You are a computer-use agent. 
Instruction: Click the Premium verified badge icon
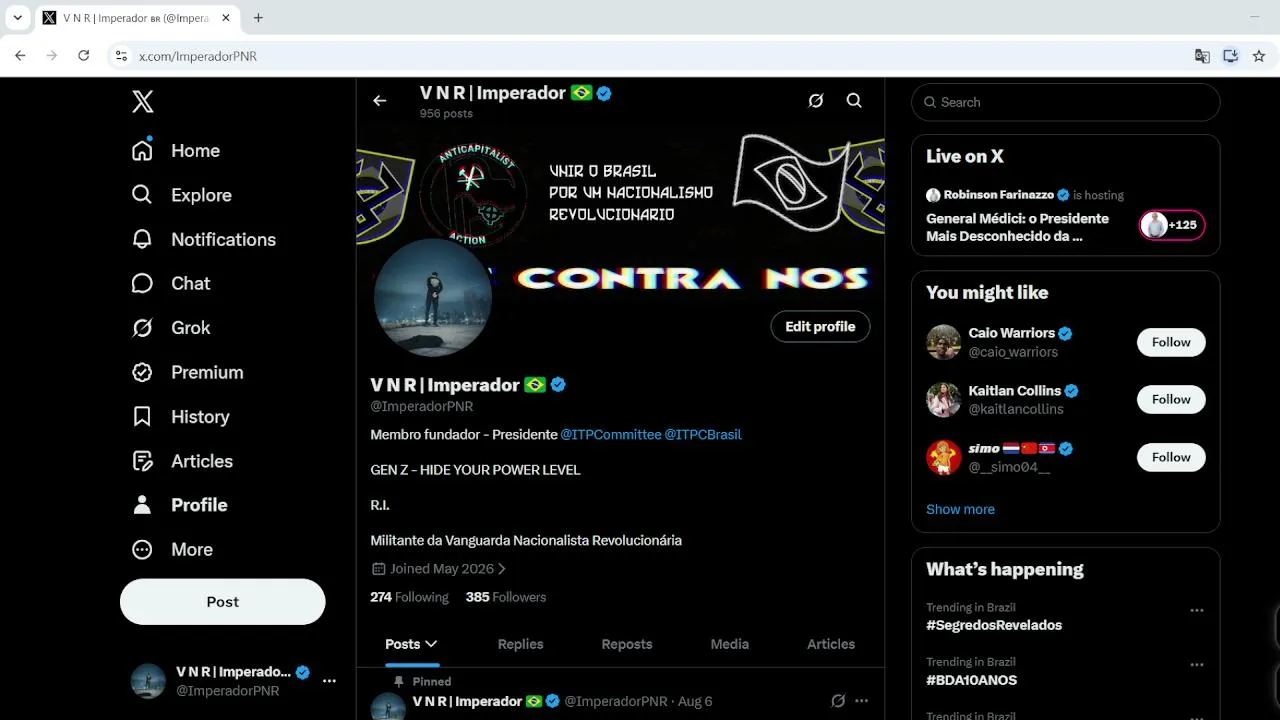pos(142,372)
